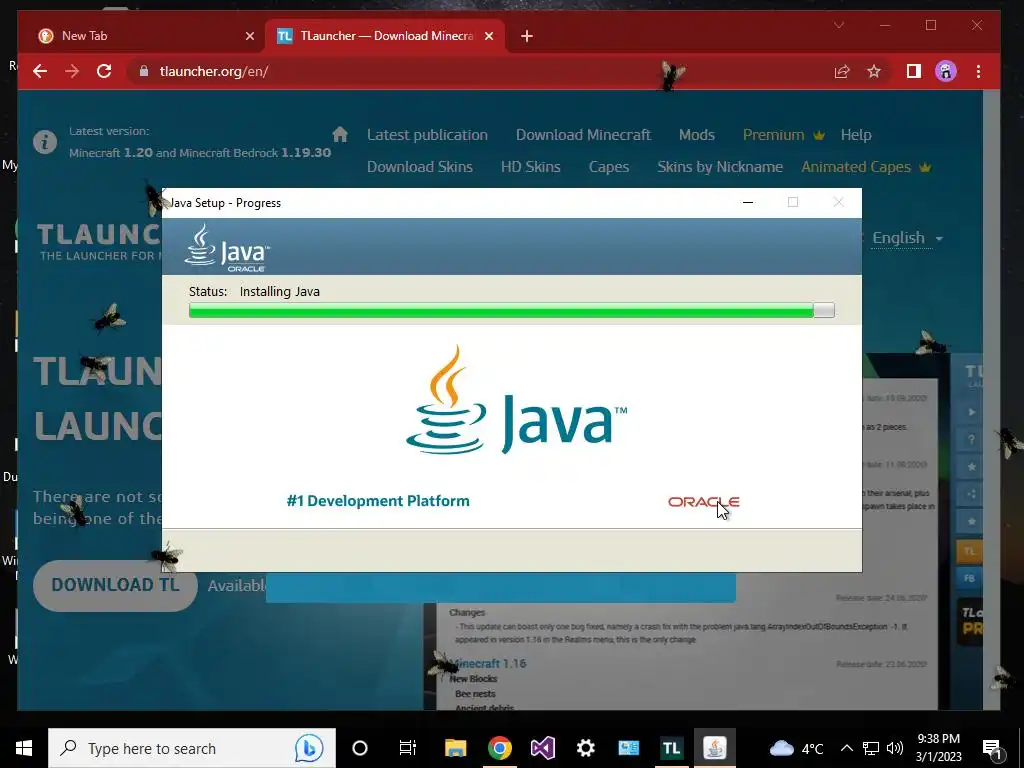Open Chrome three-dot menu
The image size is (1024, 768).
978,71
